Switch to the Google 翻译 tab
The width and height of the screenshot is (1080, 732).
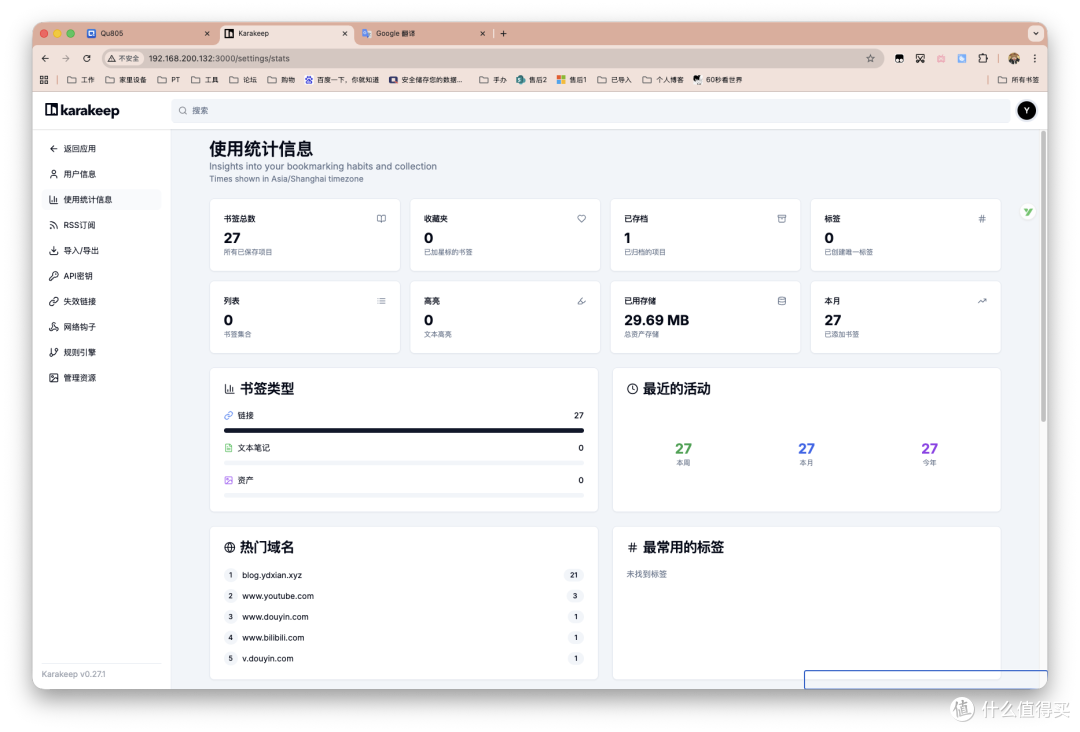click(x=424, y=33)
